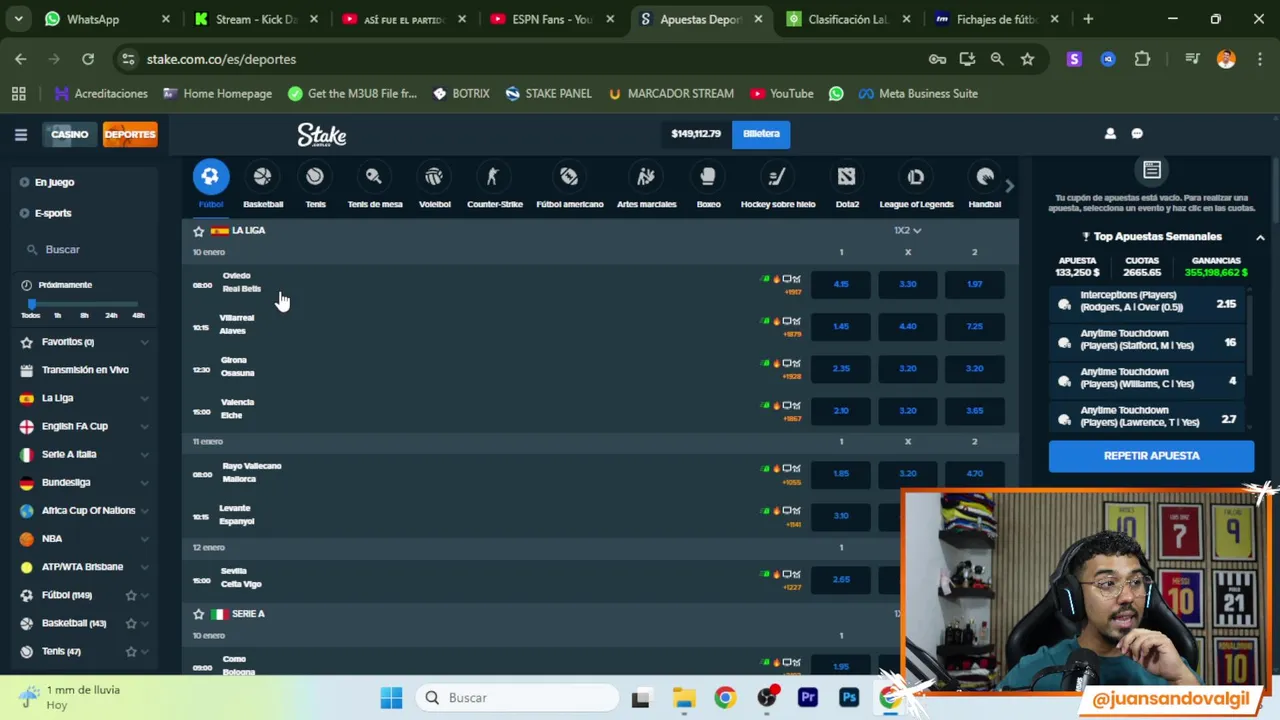Click the Billetera button
Image resolution: width=1280 pixels, height=720 pixels.
pyautogui.click(x=761, y=133)
